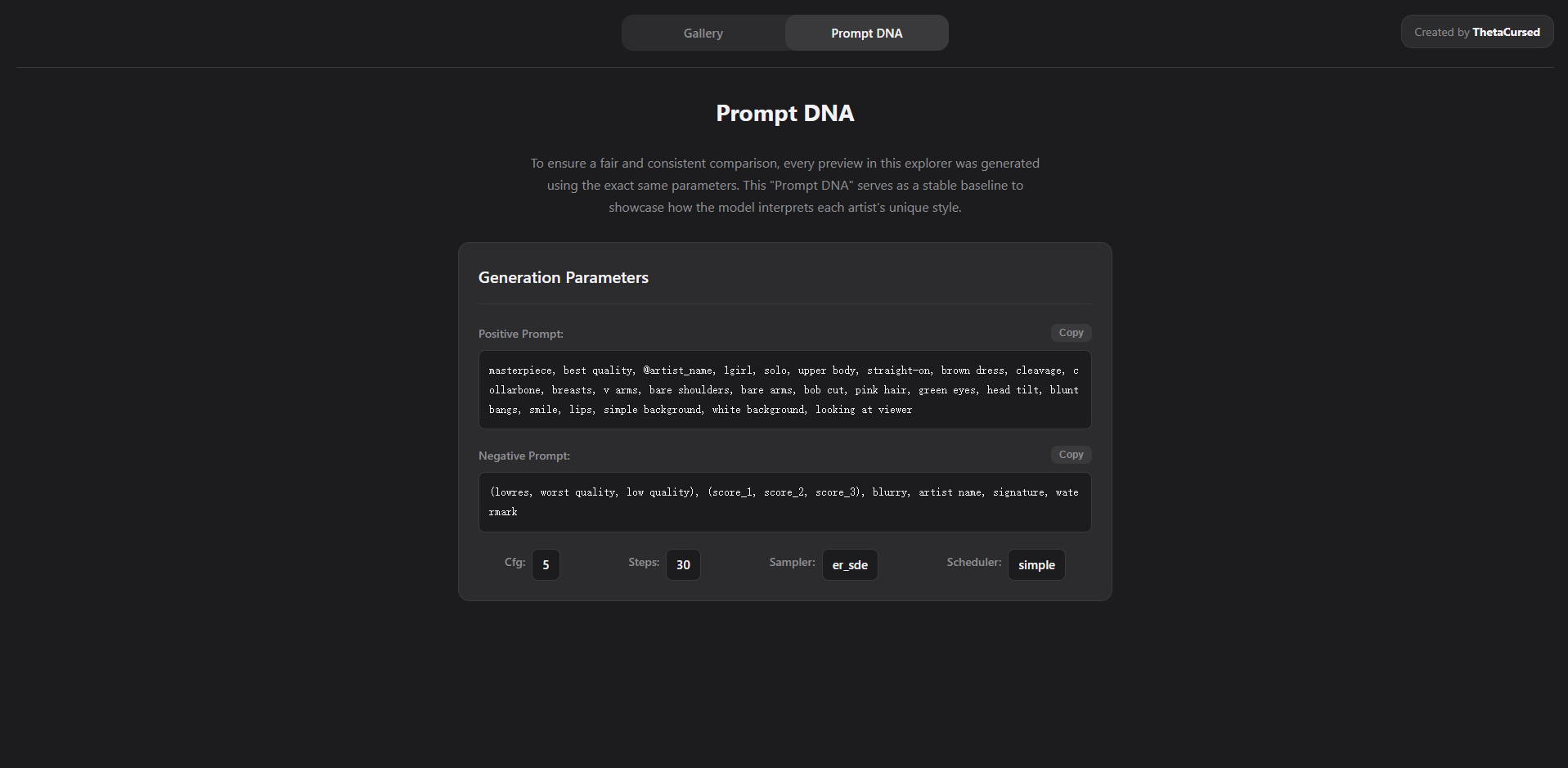The height and width of the screenshot is (768, 1568).
Task: Click the Negative Prompt label
Action: 524,456
